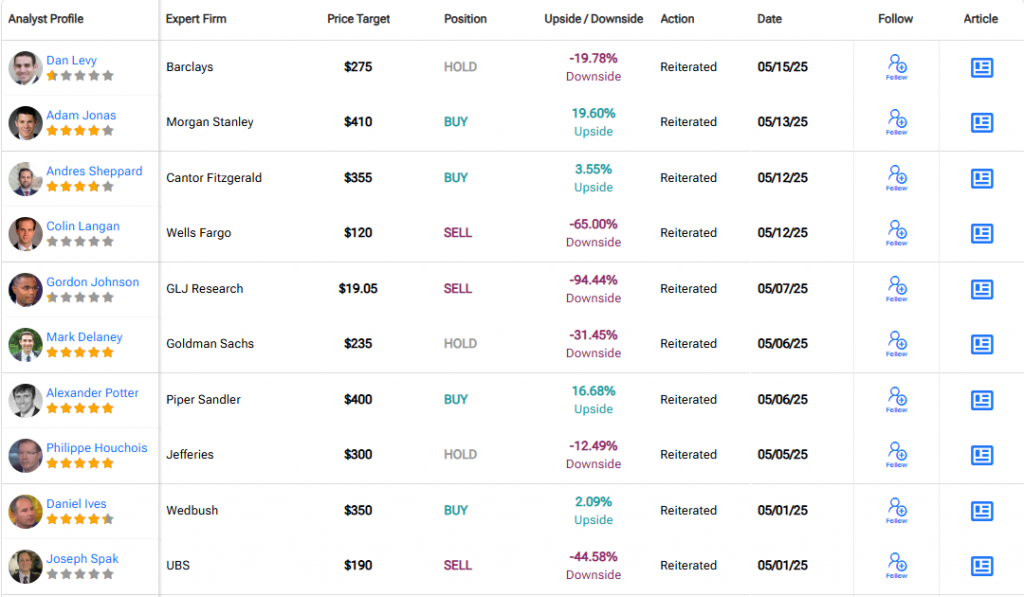Follow analyst Gordon Johnson

(897, 289)
